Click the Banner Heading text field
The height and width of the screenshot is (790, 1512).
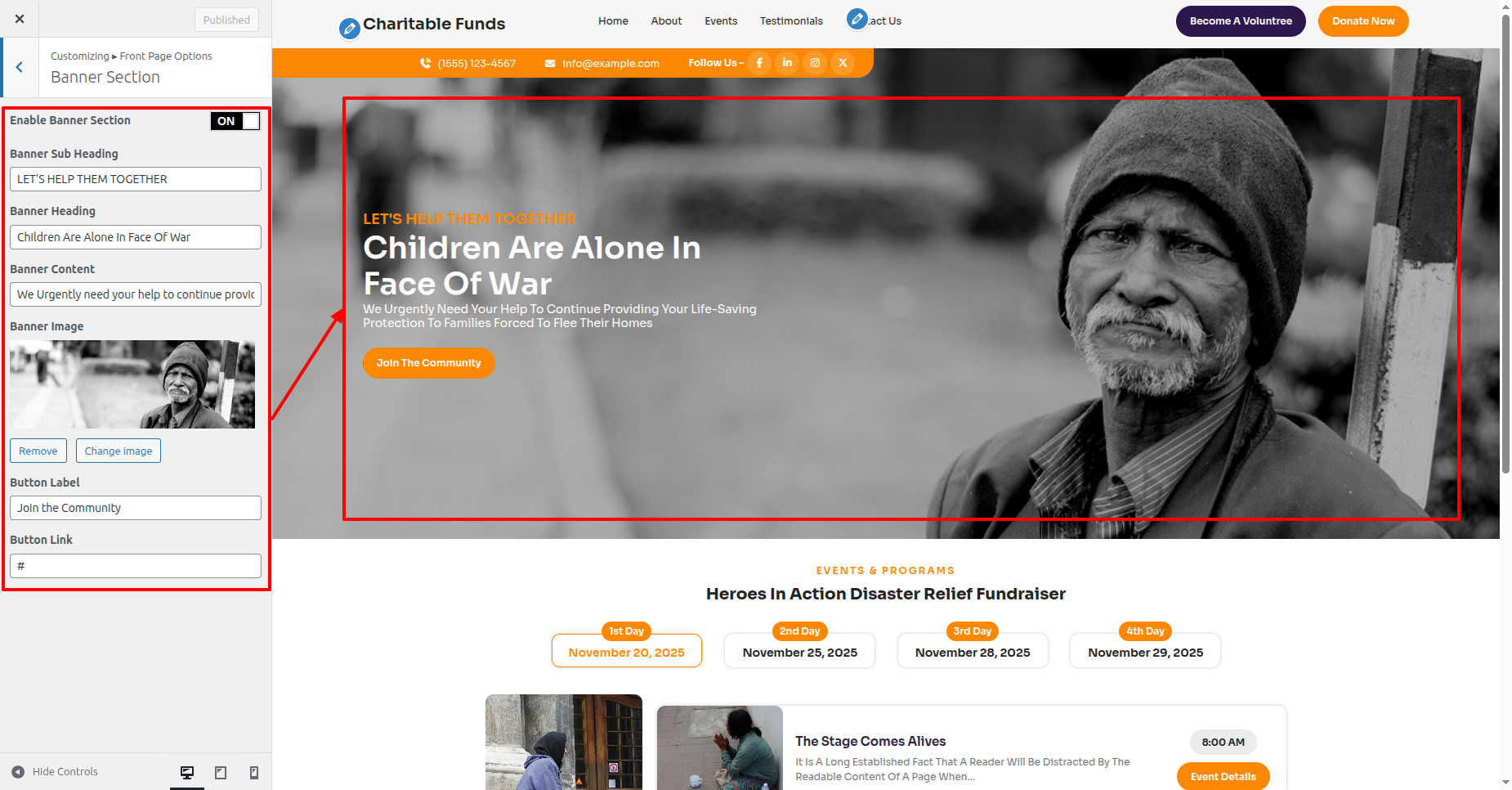(136, 237)
